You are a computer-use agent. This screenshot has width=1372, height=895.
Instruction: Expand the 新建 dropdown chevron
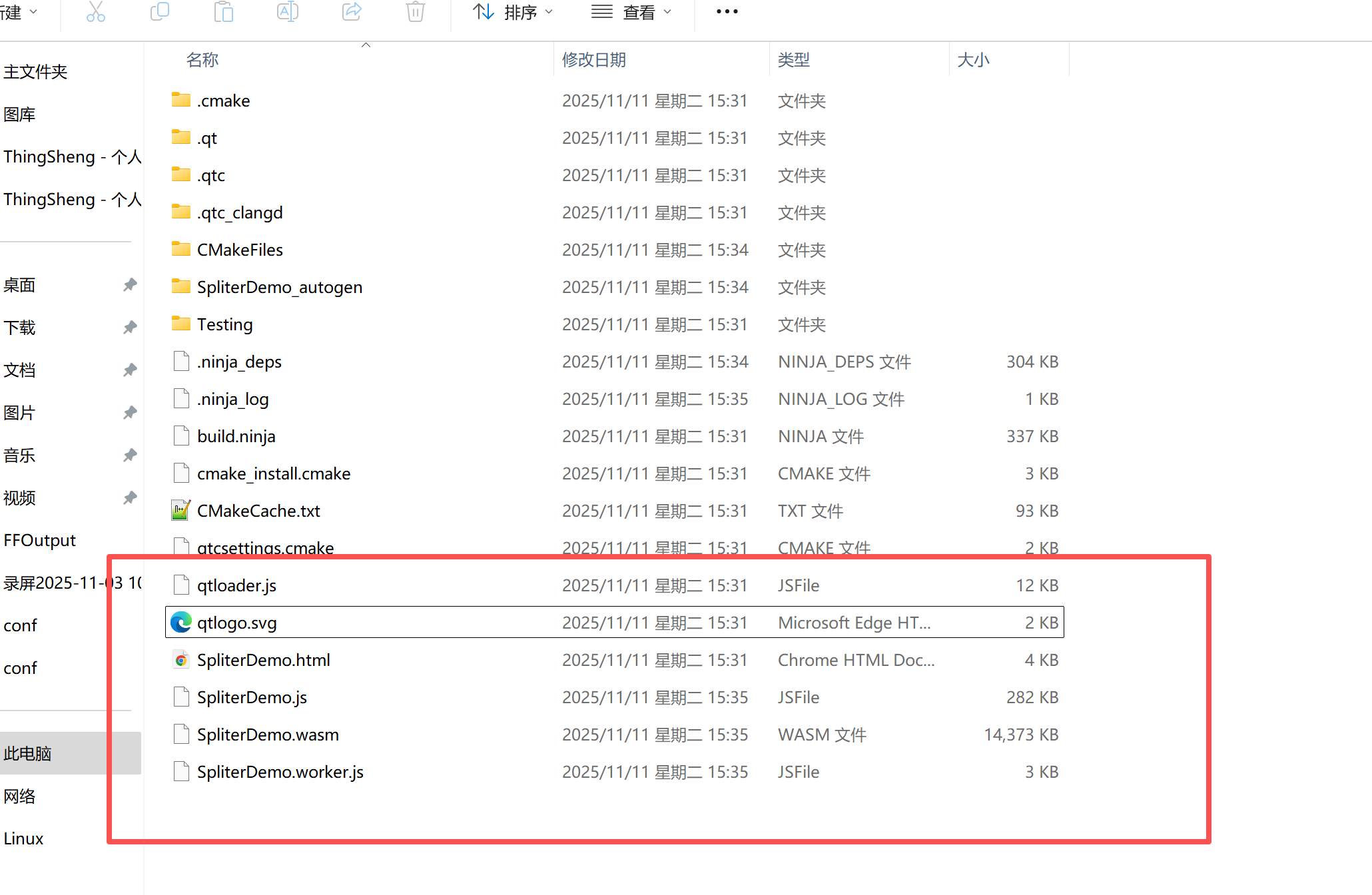34,12
